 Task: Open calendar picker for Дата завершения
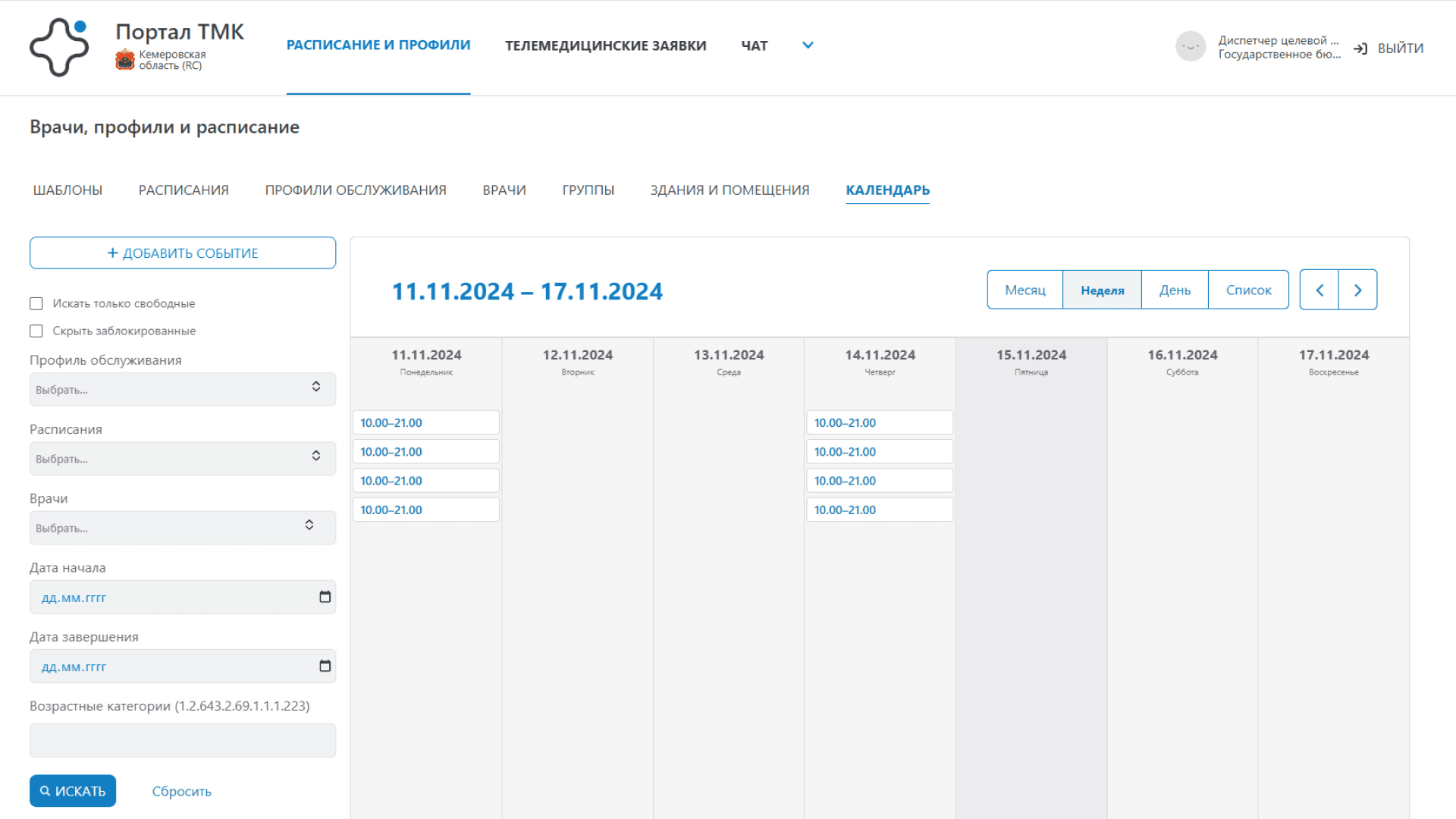325,666
